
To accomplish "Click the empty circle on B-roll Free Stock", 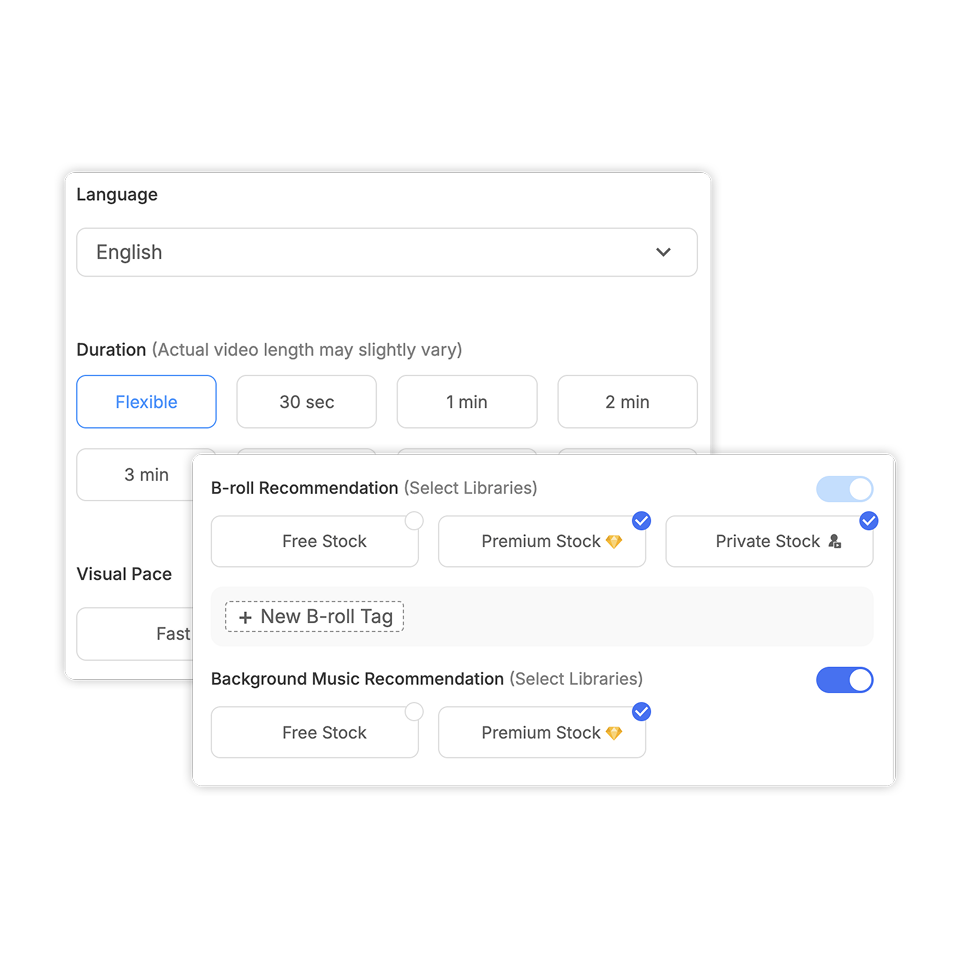I will pyautogui.click(x=413, y=520).
